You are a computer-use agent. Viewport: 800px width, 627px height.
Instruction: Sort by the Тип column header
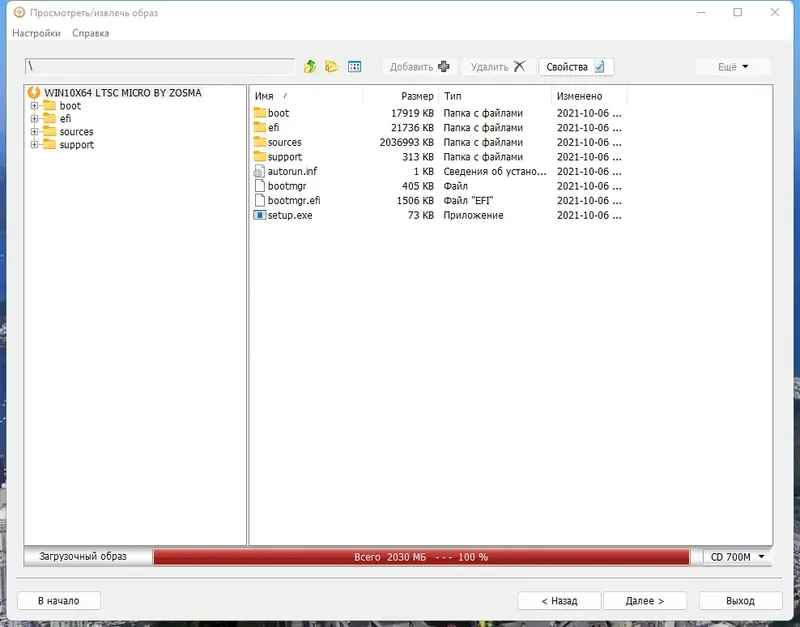[x=495, y=96]
